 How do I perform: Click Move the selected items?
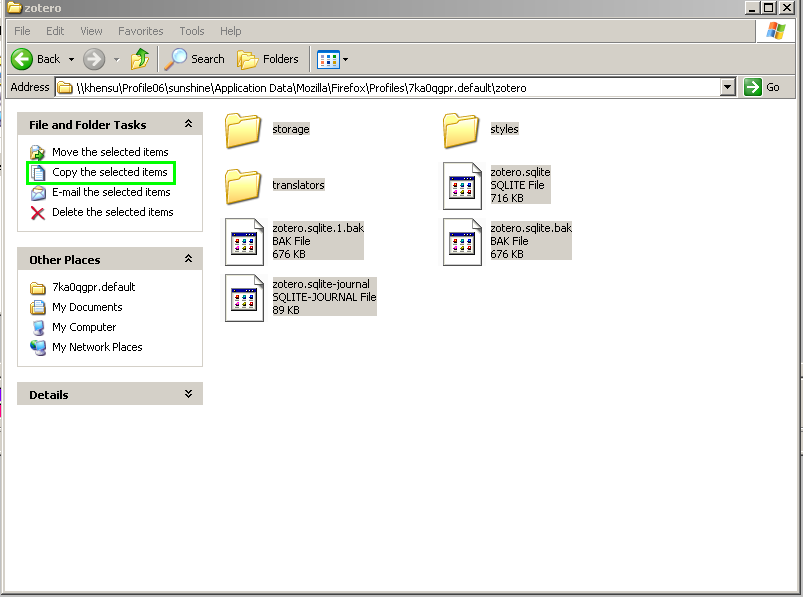(x=110, y=152)
